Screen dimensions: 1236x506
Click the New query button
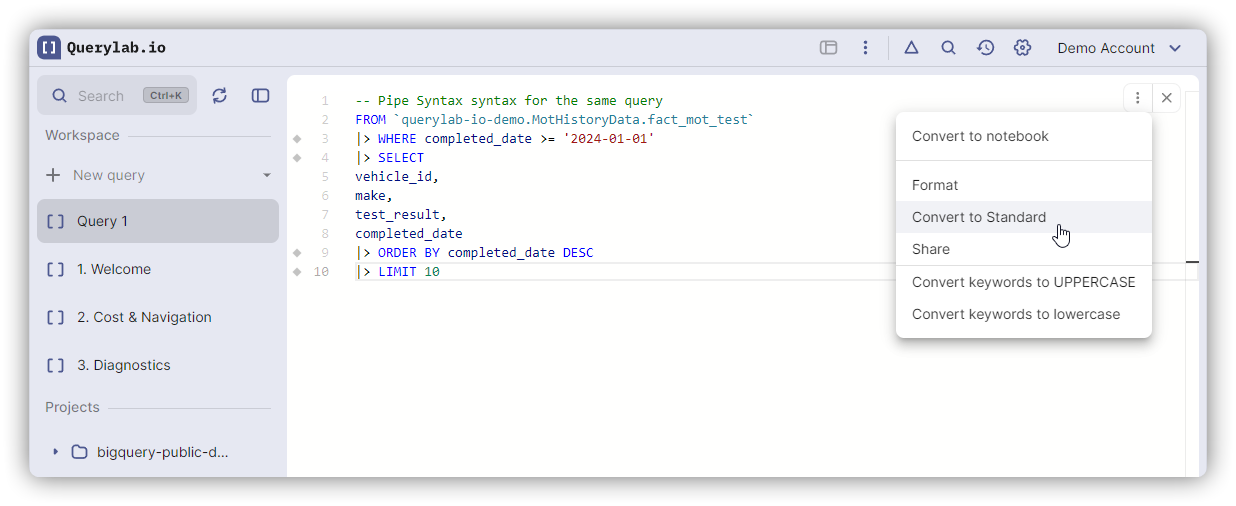(108, 175)
